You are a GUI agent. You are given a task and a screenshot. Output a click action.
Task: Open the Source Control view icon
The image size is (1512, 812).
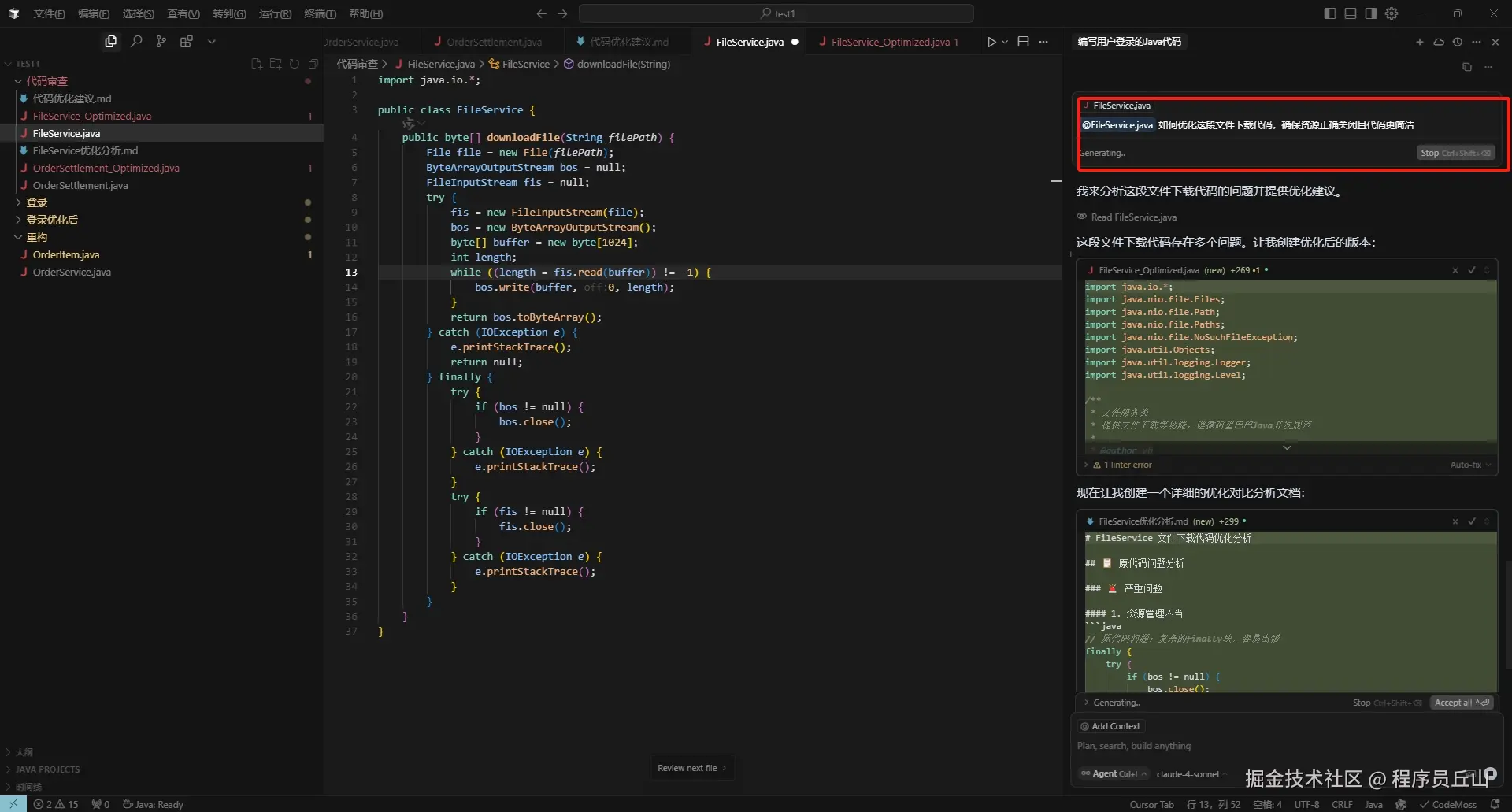click(x=161, y=42)
